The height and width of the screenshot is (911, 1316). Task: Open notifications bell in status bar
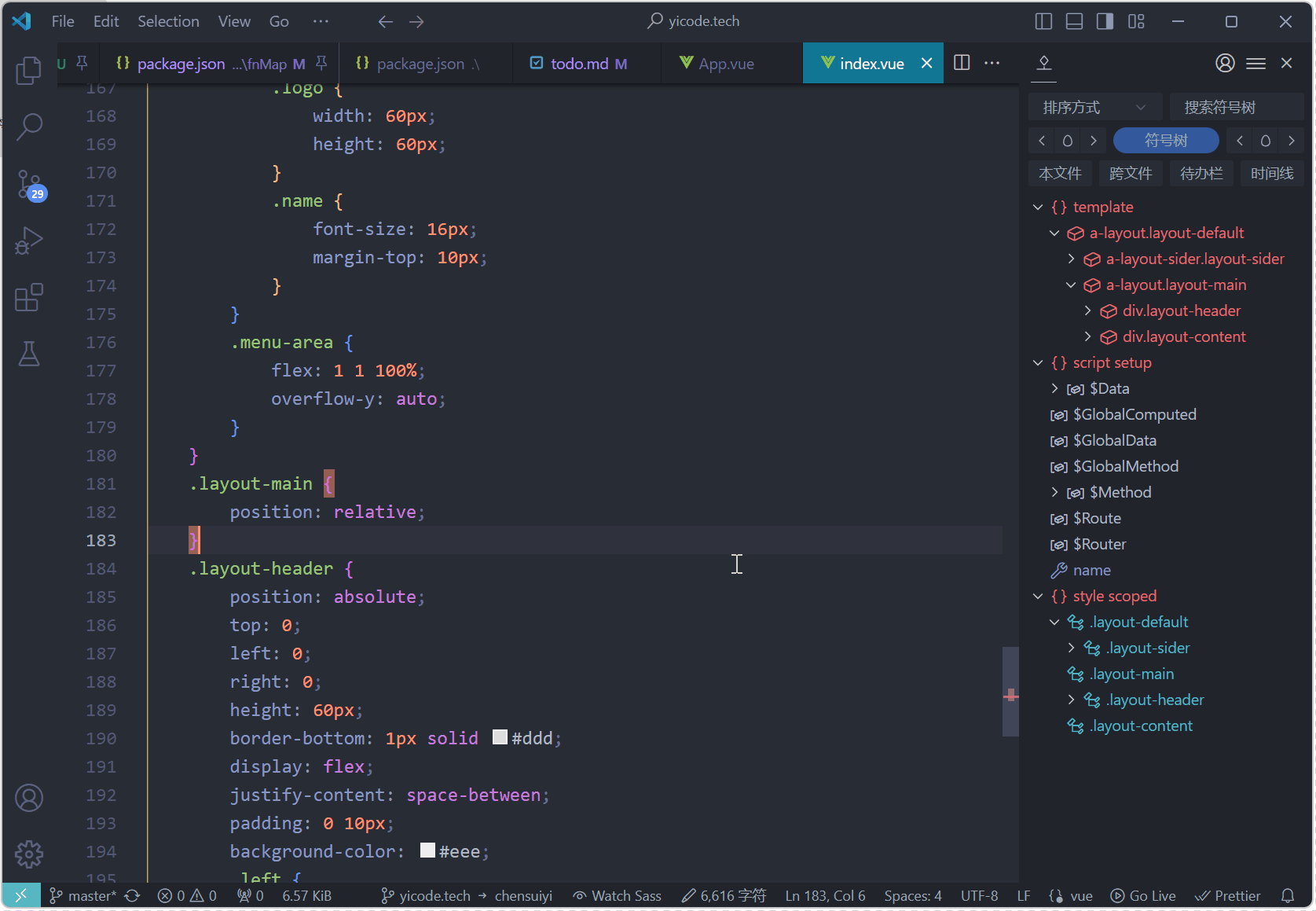(1288, 896)
